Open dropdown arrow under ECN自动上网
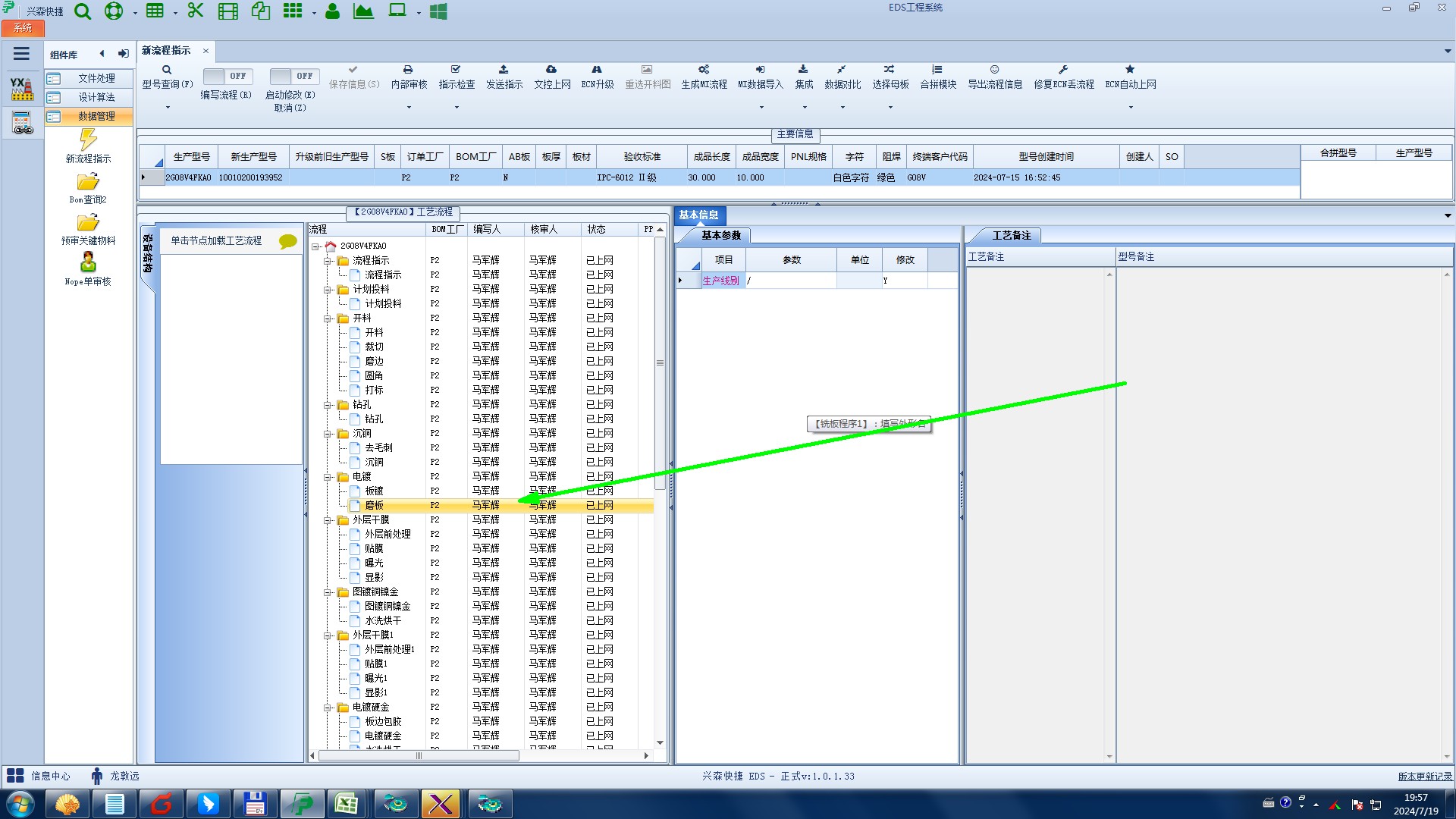 click(1131, 107)
